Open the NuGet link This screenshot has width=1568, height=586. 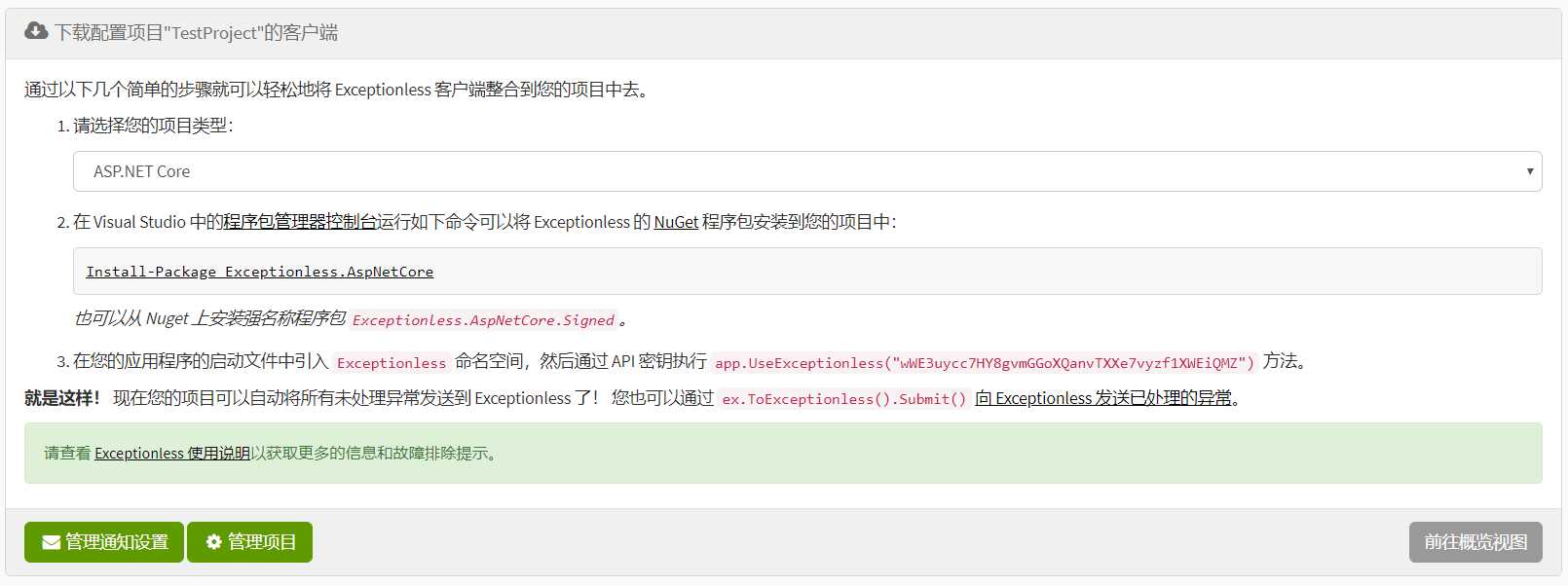(x=676, y=222)
